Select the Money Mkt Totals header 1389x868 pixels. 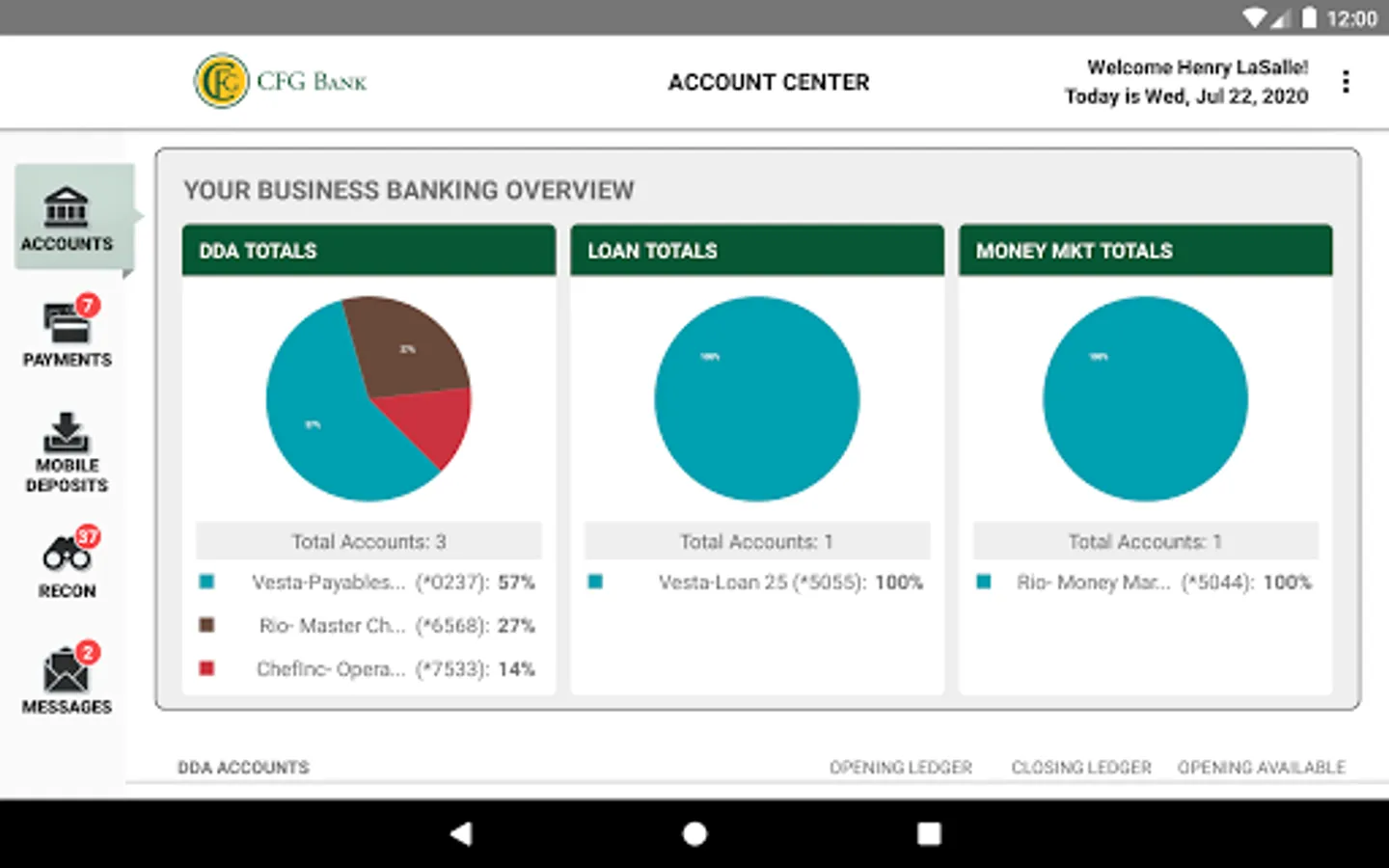1146,251
